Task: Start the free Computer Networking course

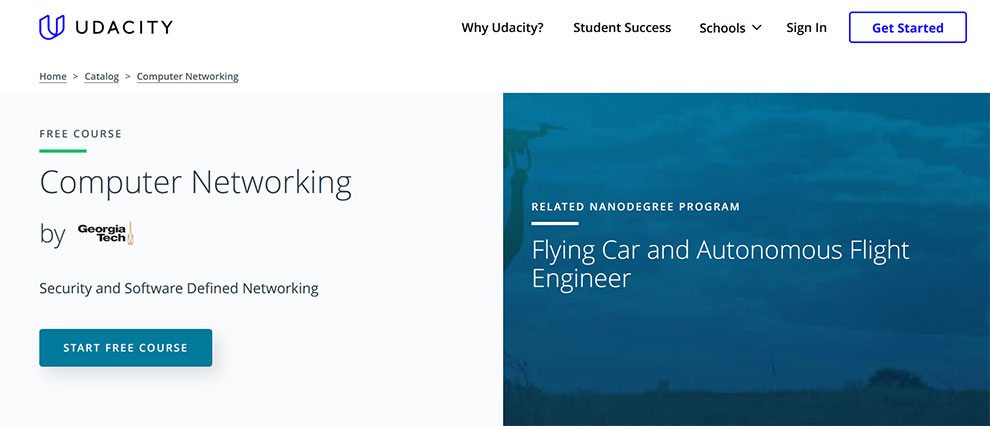Action: [x=126, y=348]
